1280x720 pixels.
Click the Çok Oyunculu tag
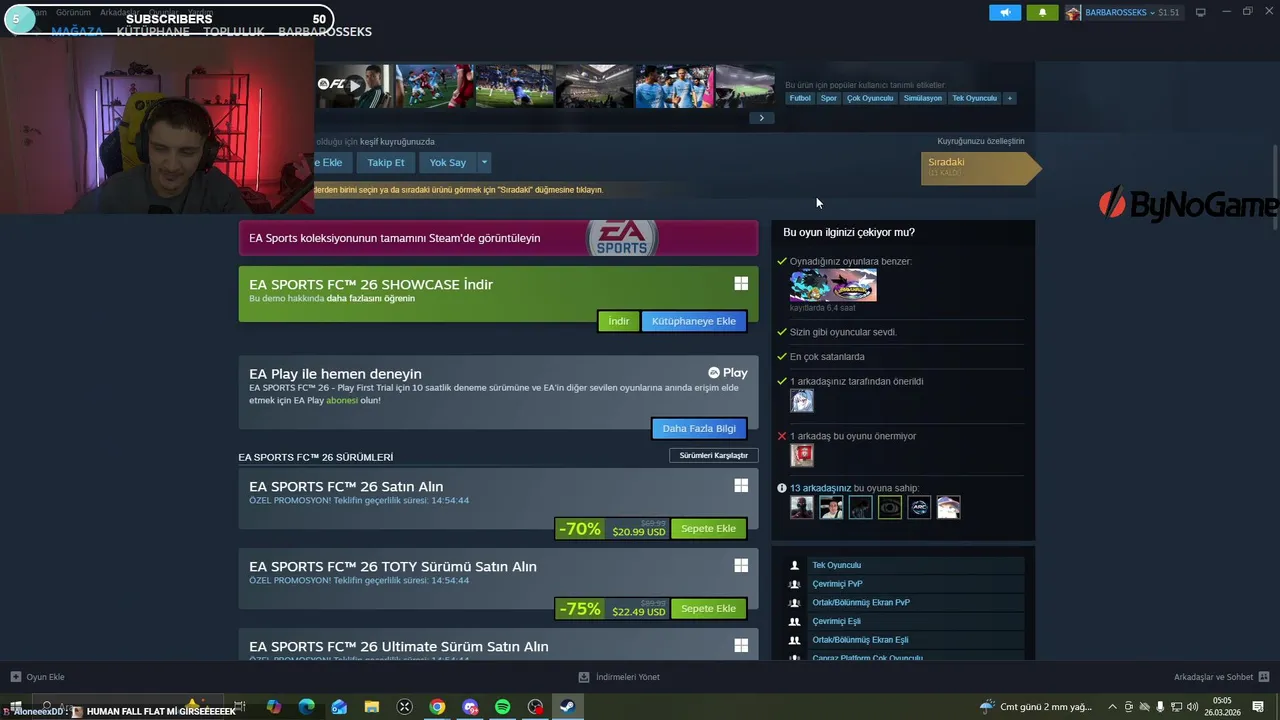pos(870,98)
